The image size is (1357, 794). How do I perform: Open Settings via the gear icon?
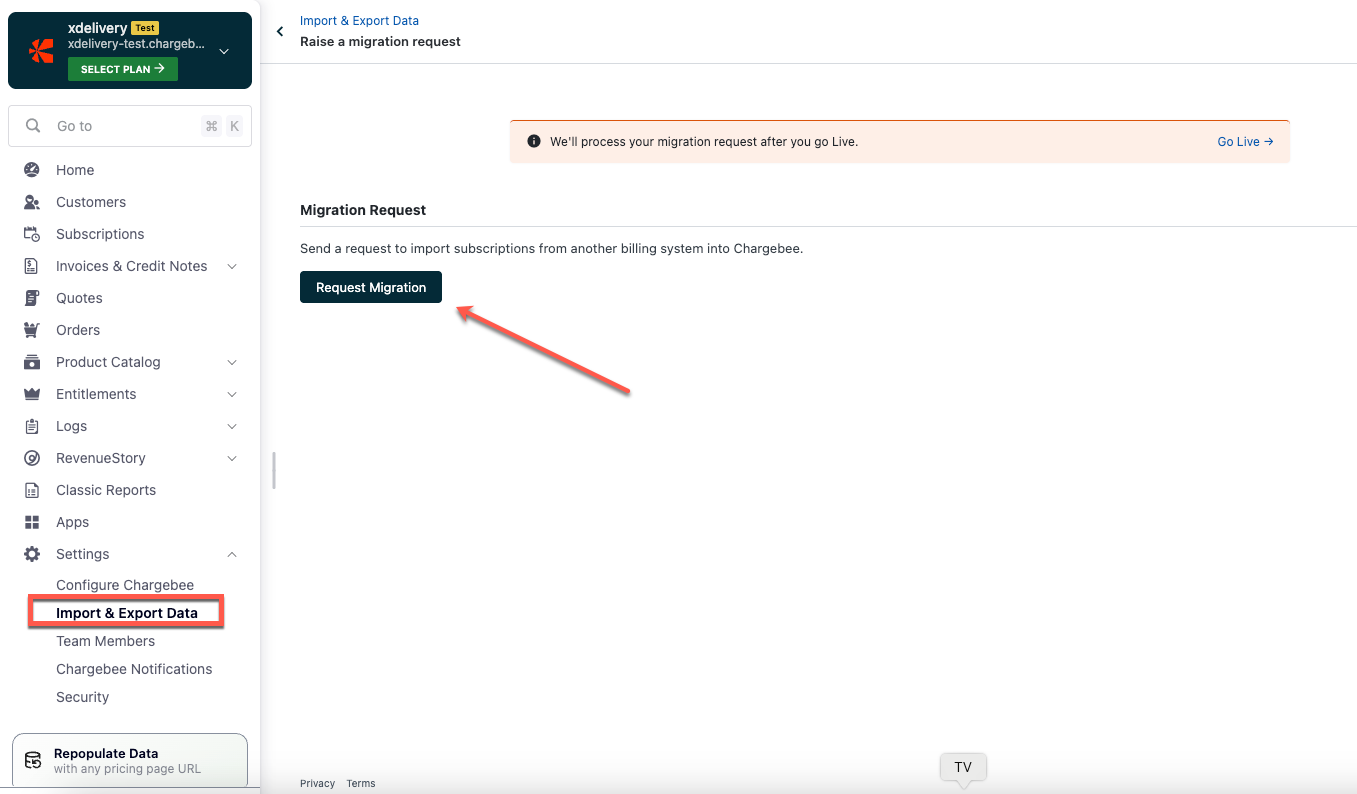pyautogui.click(x=33, y=554)
